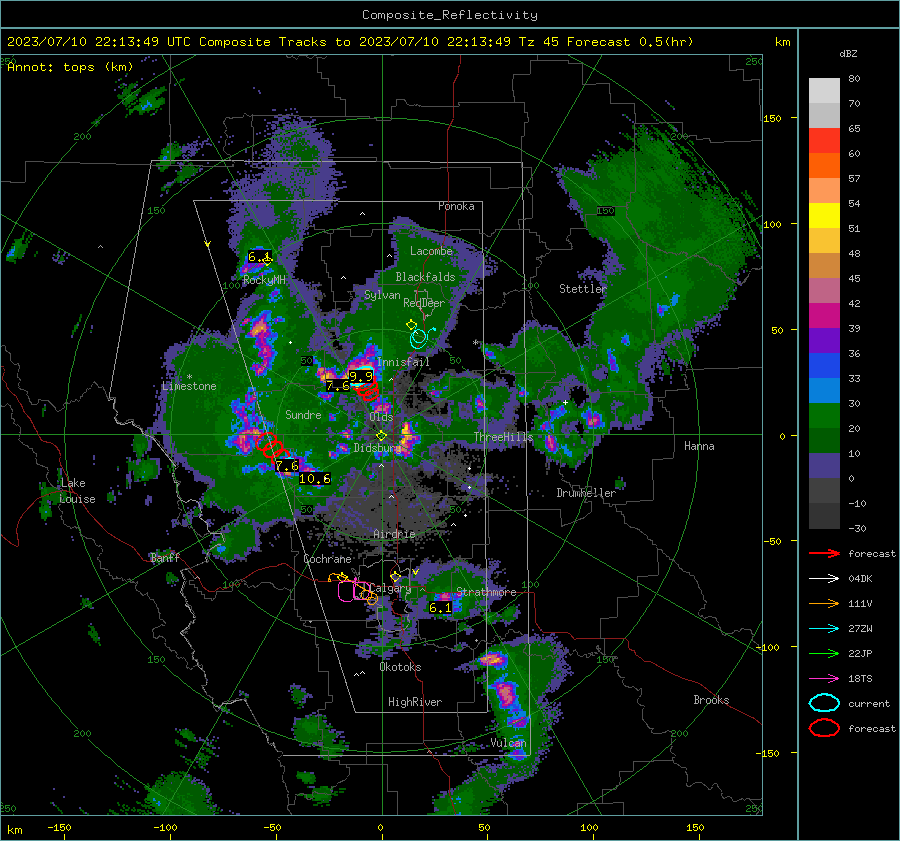Click the 6.1 tops label near Strathmore
Screen dimensions: 900x841
(x=440, y=607)
